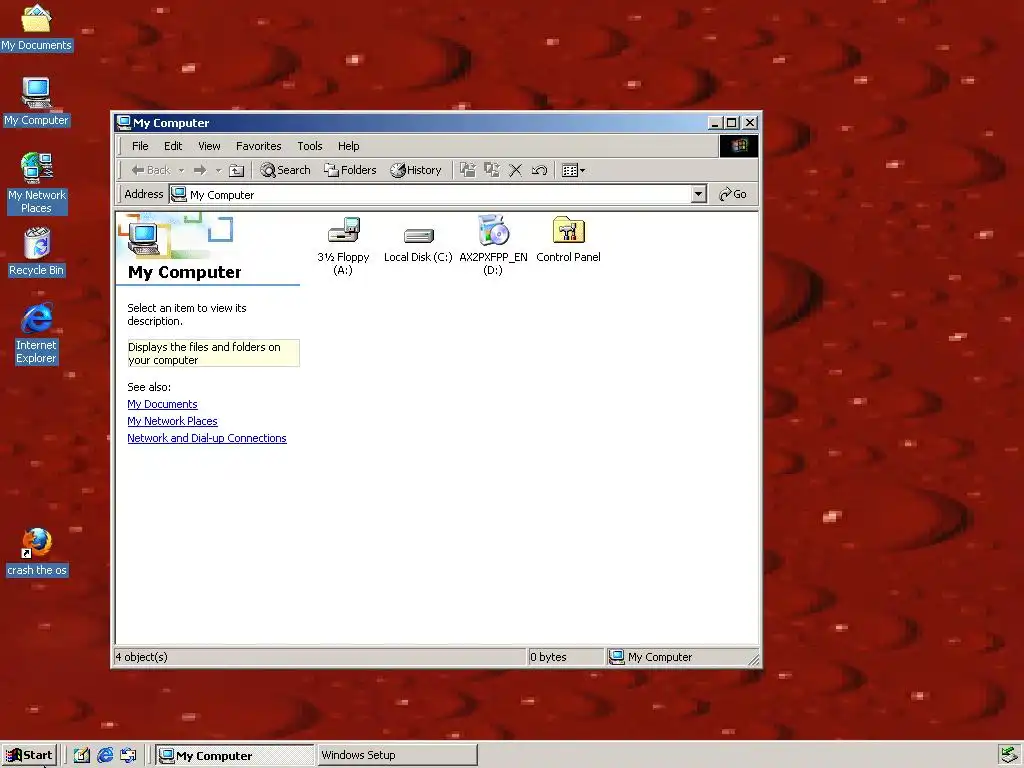Open the Search pane from toolbar
The image size is (1024, 768).
click(285, 170)
